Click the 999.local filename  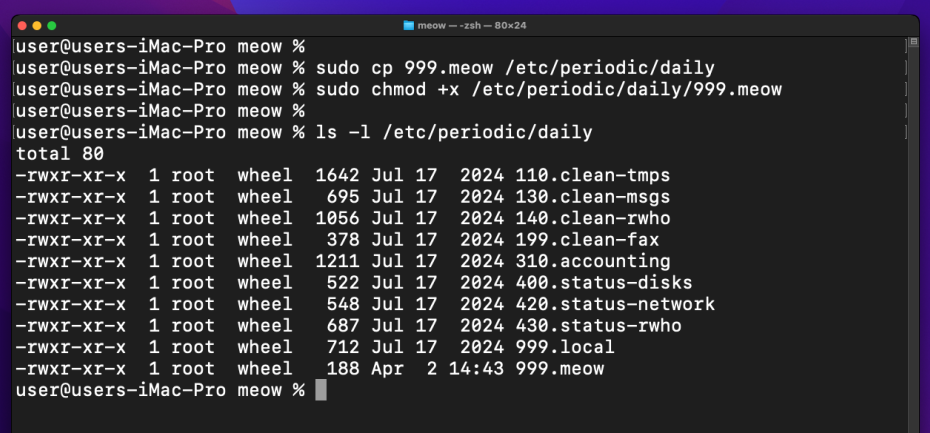[564, 348]
